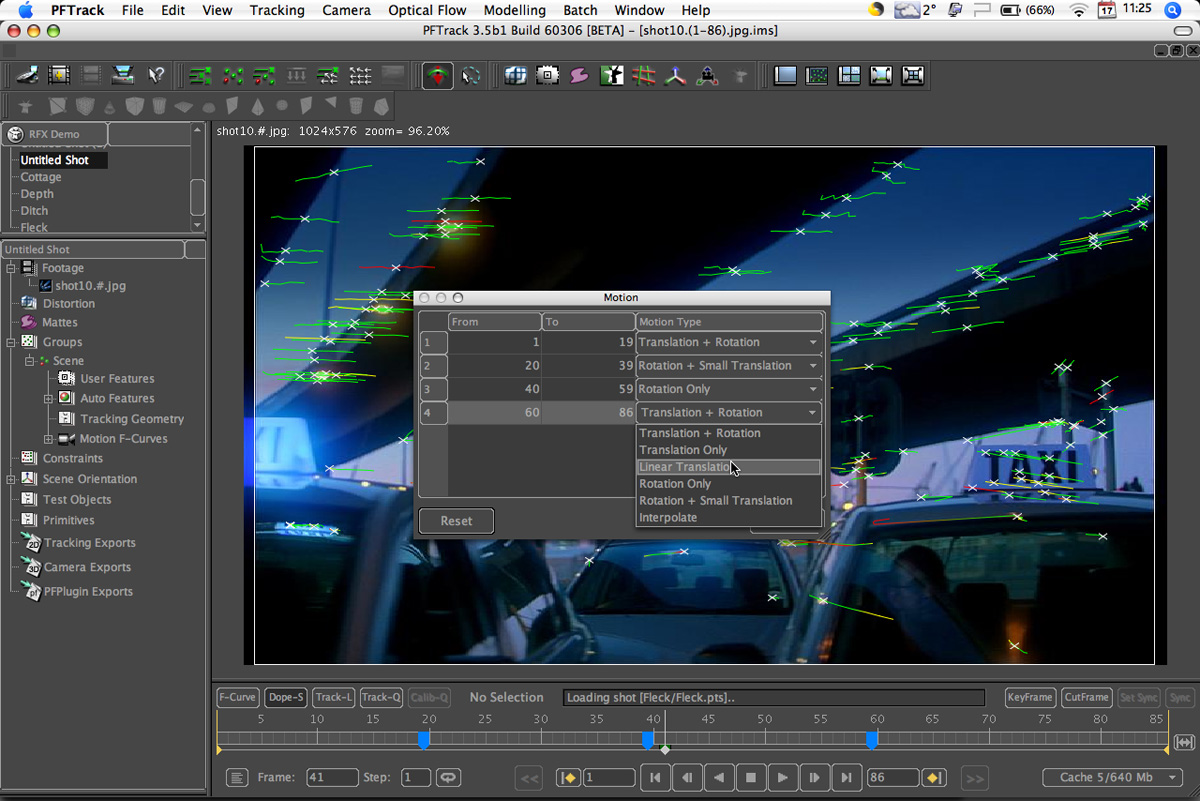Screen dimensions: 1200x801
Task: Expand the Motion F-Curves tree node
Action: (48, 438)
